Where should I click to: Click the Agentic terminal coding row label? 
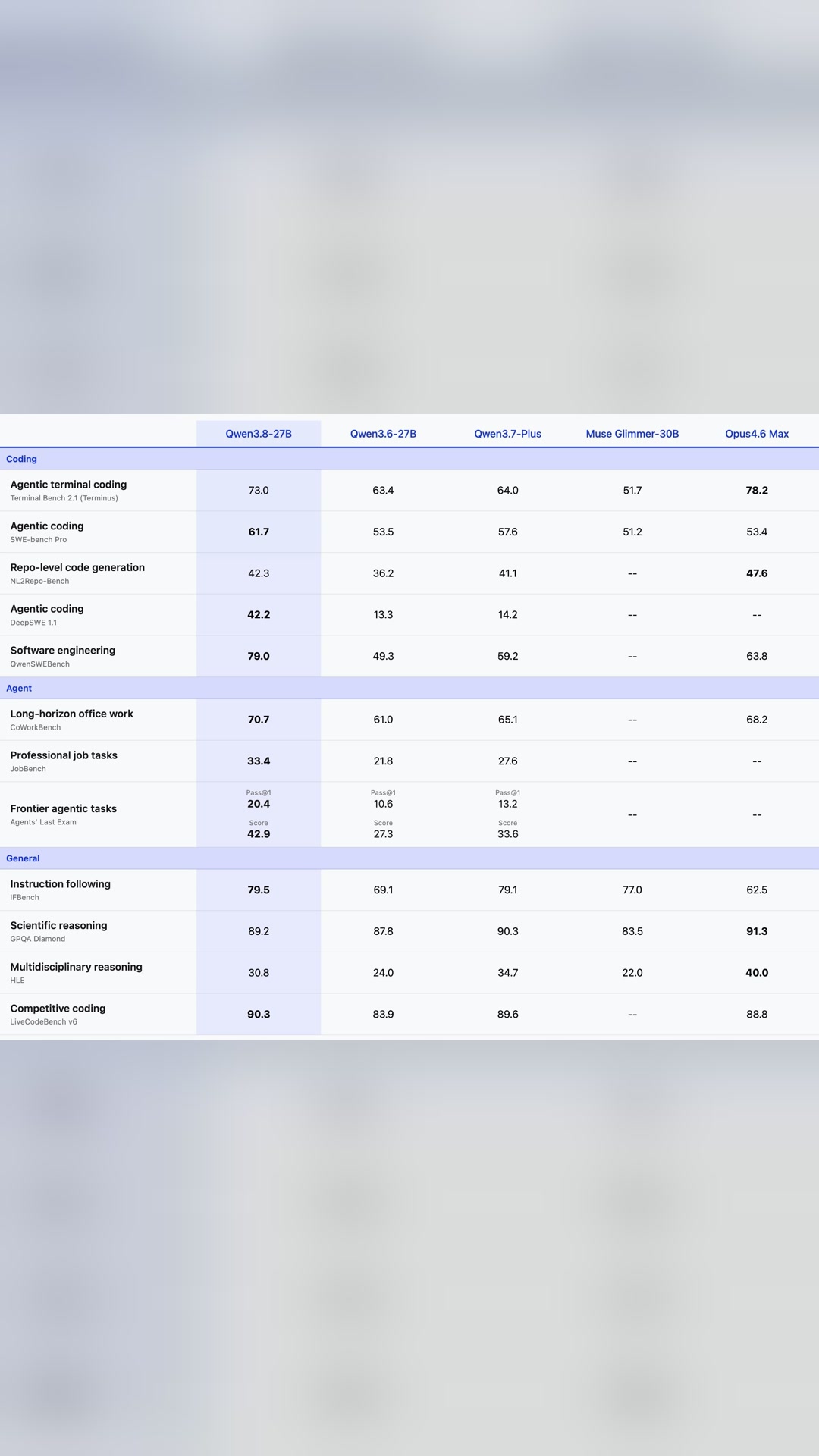pyautogui.click(x=68, y=485)
